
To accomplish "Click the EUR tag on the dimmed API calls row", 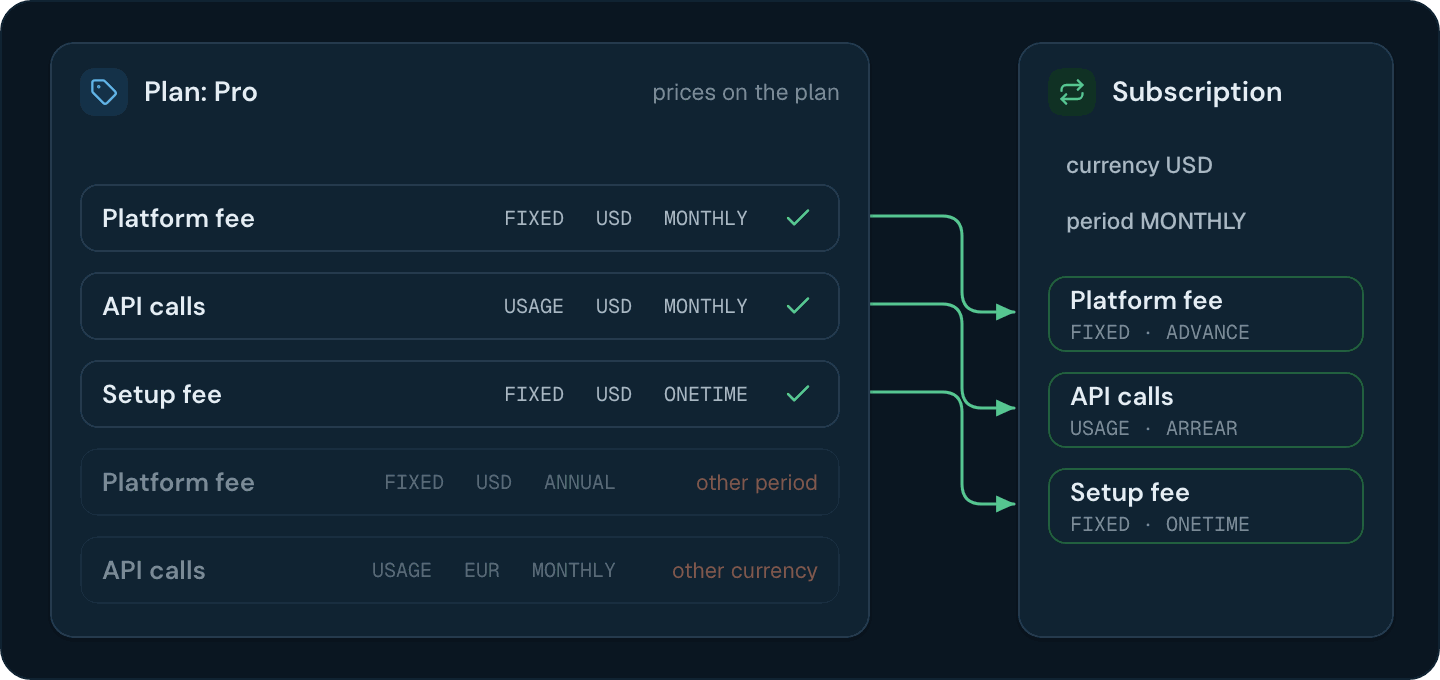I will point(482,570).
